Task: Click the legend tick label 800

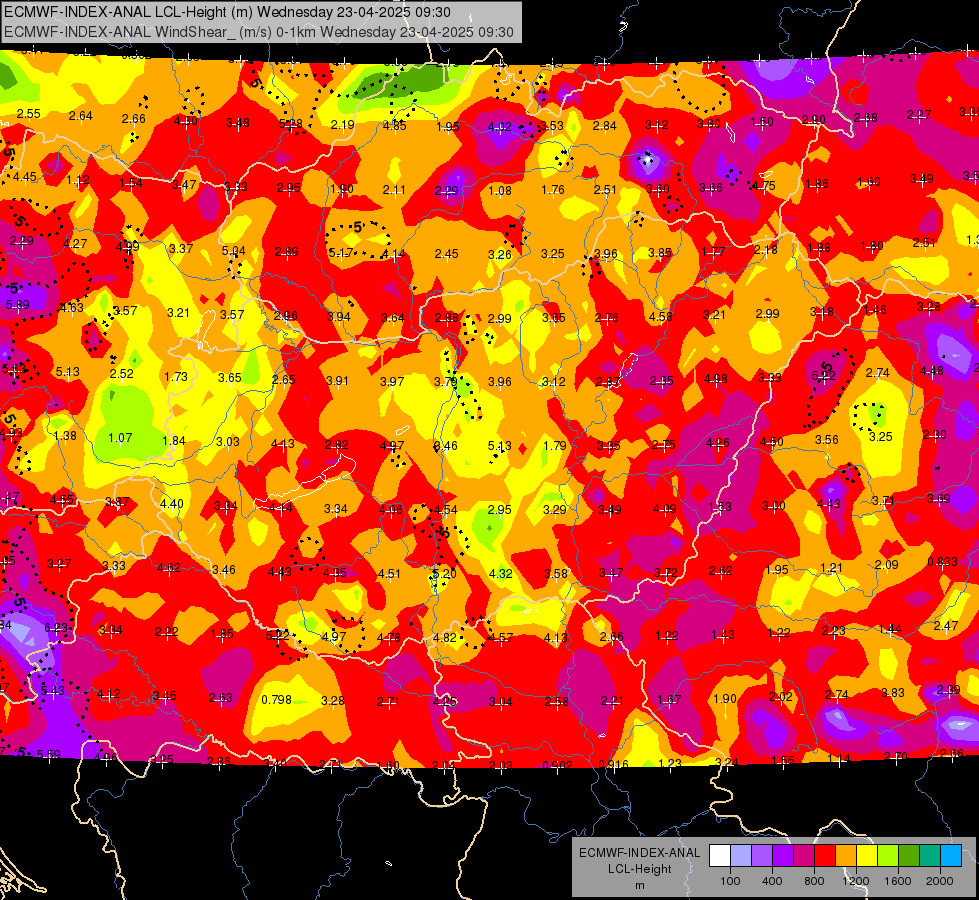Action: coord(814,881)
